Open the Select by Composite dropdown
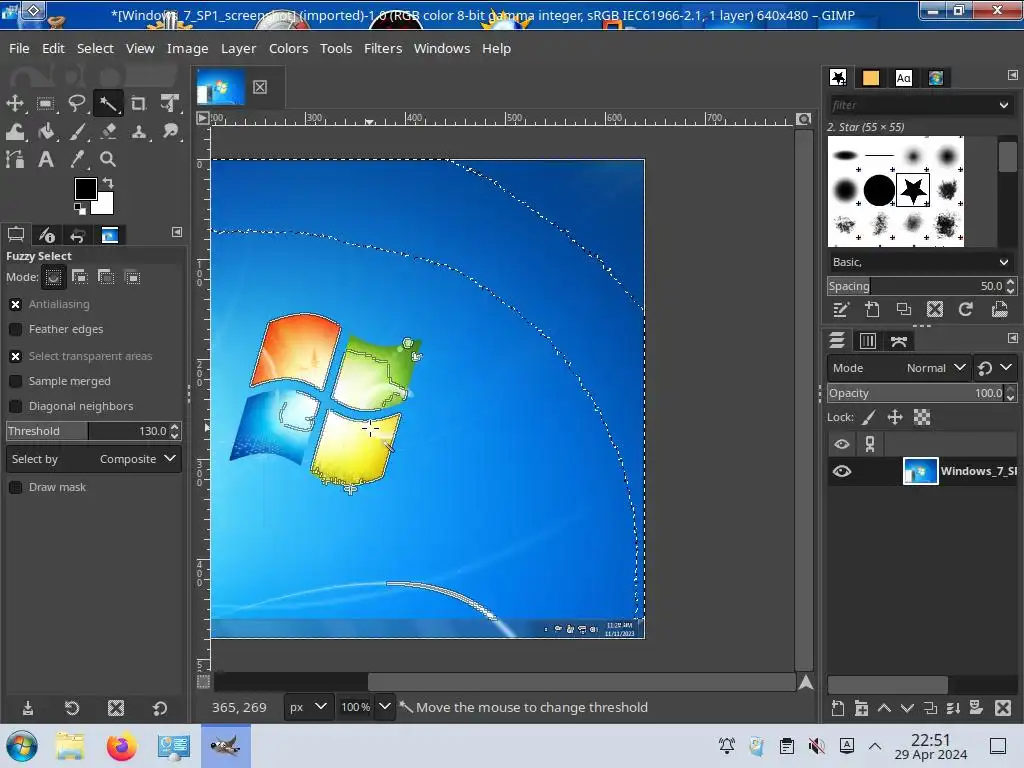This screenshot has width=1024, height=768. click(x=94, y=459)
